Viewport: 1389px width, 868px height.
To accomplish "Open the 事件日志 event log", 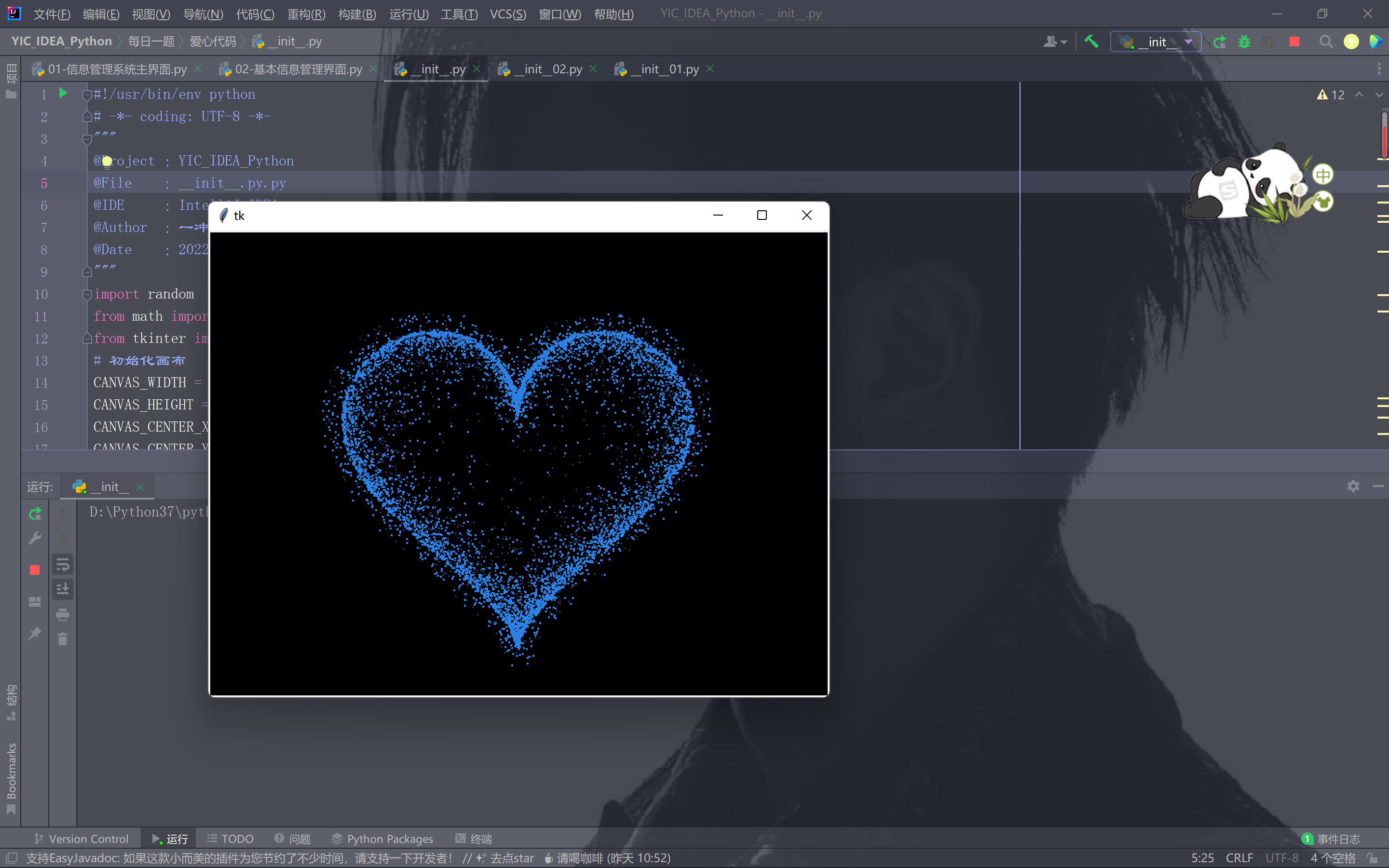I will [1331, 839].
